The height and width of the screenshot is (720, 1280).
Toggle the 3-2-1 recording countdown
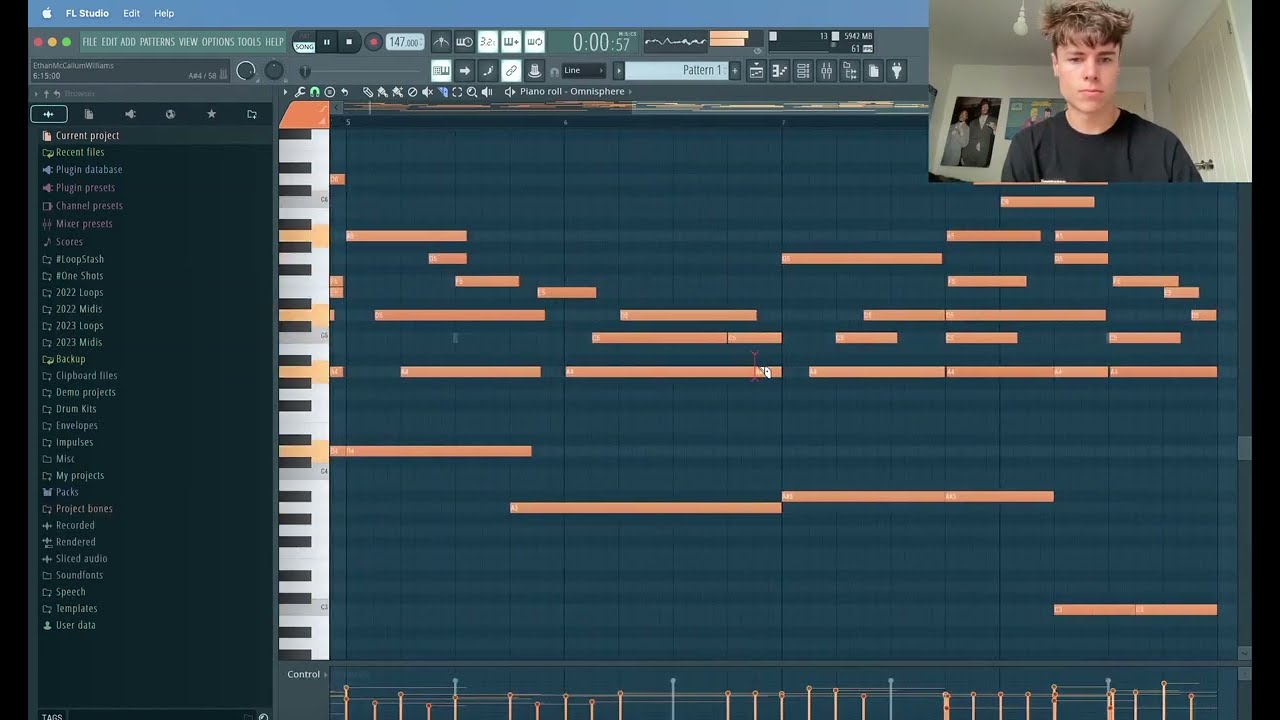pyautogui.click(x=488, y=42)
